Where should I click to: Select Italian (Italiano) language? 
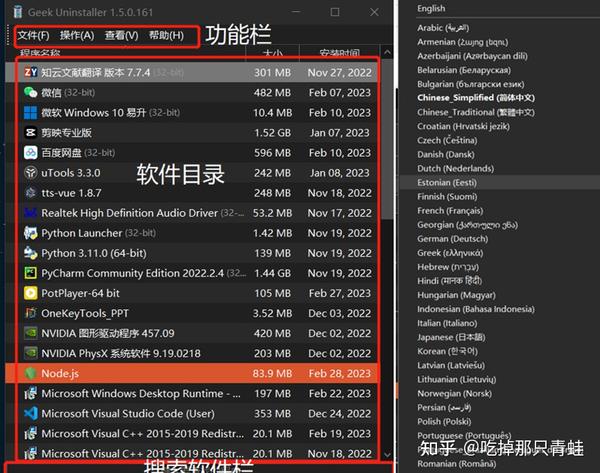(447, 323)
